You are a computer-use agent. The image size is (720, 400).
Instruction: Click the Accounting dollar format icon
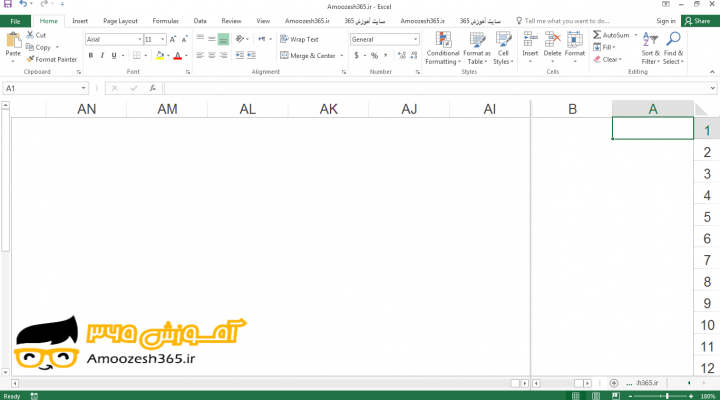[356, 56]
